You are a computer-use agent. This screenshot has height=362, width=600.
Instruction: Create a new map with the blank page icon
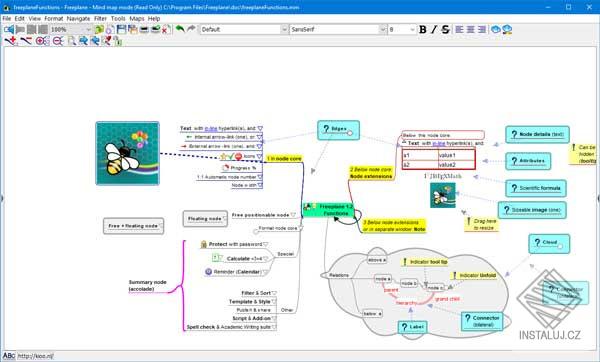pyautogui.click(x=110, y=29)
